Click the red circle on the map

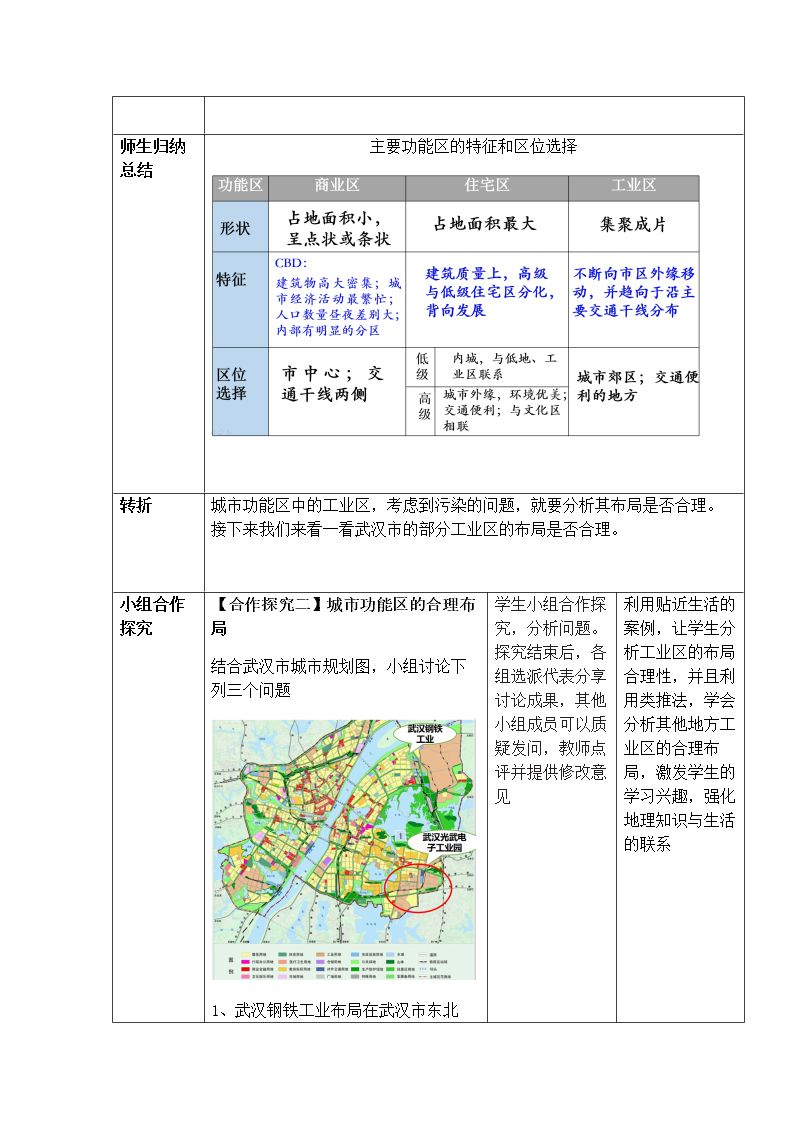(x=417, y=888)
